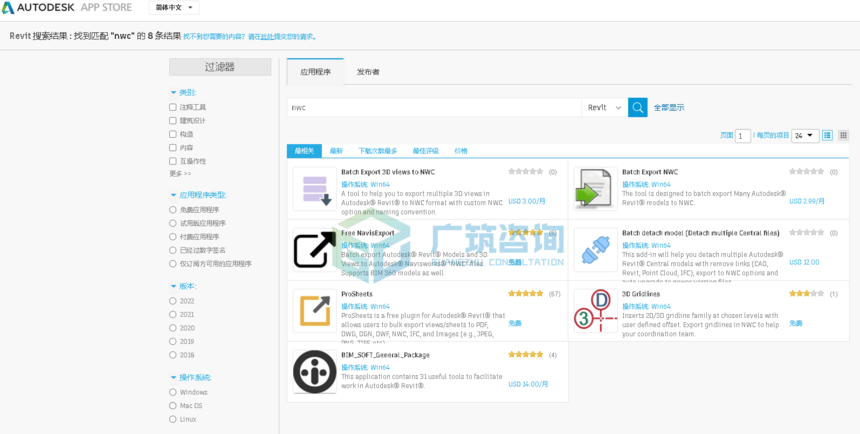Click the USD 12.00 price text
This screenshot has width=860, height=434.
(x=804, y=262)
